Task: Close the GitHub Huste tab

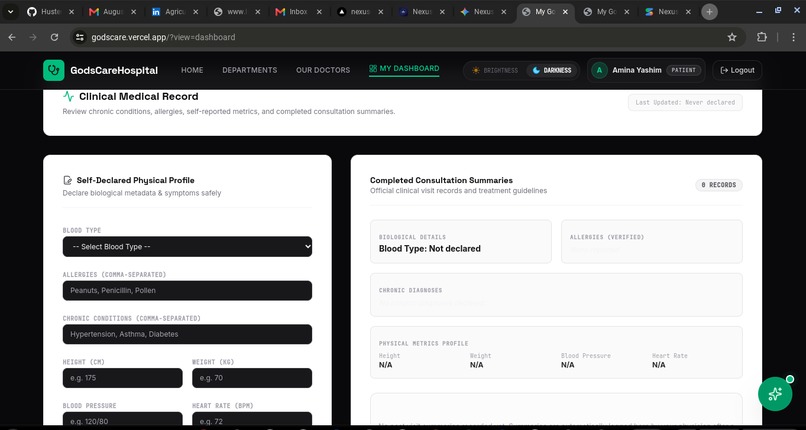Action: [71, 12]
